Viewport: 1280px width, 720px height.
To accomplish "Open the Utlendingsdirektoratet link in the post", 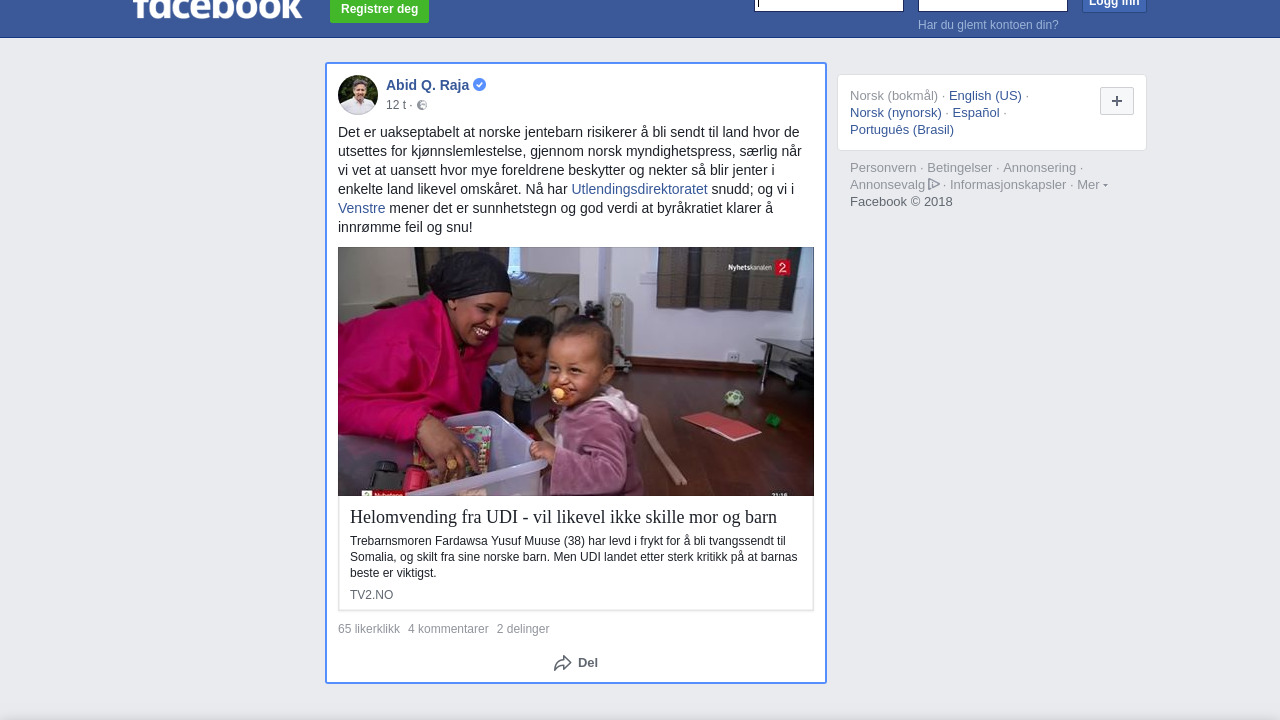I will [x=639, y=189].
